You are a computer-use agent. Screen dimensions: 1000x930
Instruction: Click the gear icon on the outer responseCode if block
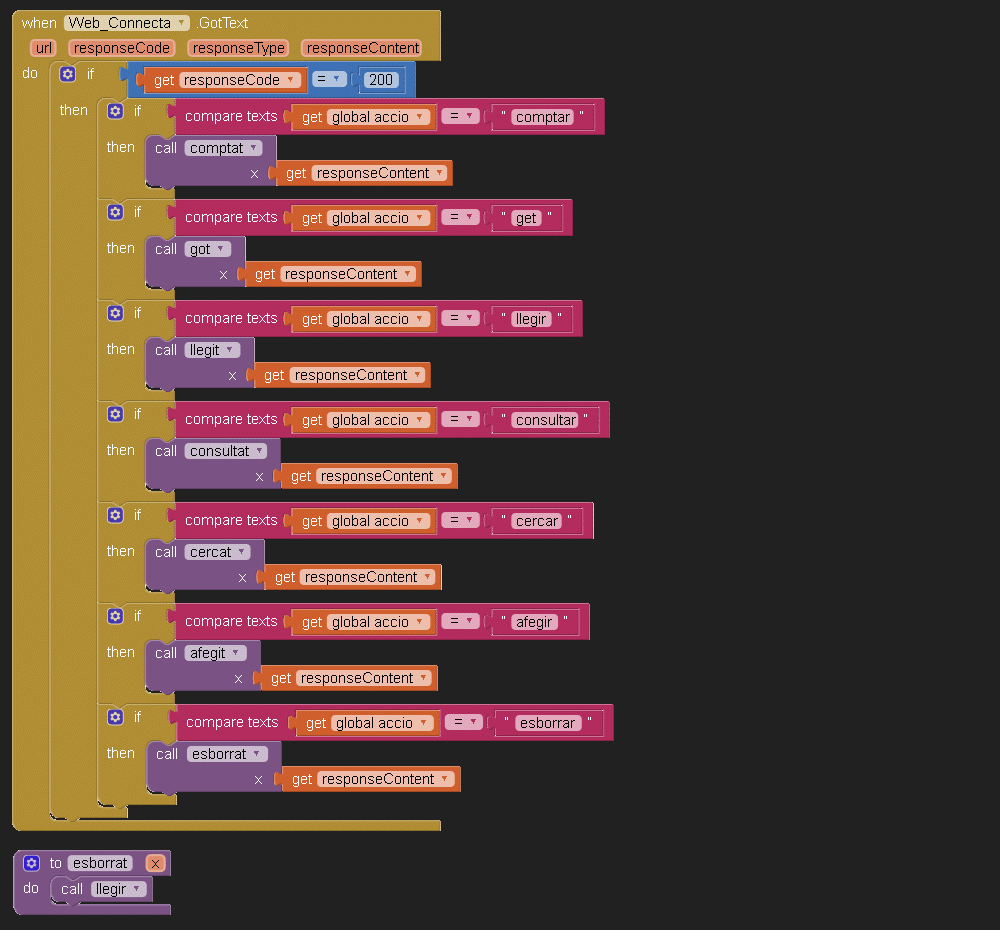68,74
